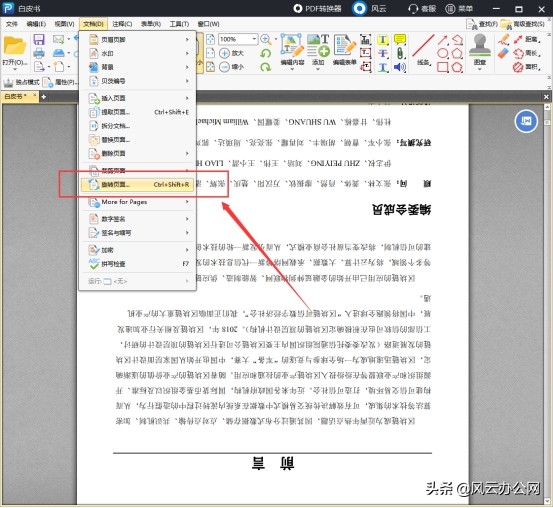Select the pencil freehand drawing tool

pos(504,40)
